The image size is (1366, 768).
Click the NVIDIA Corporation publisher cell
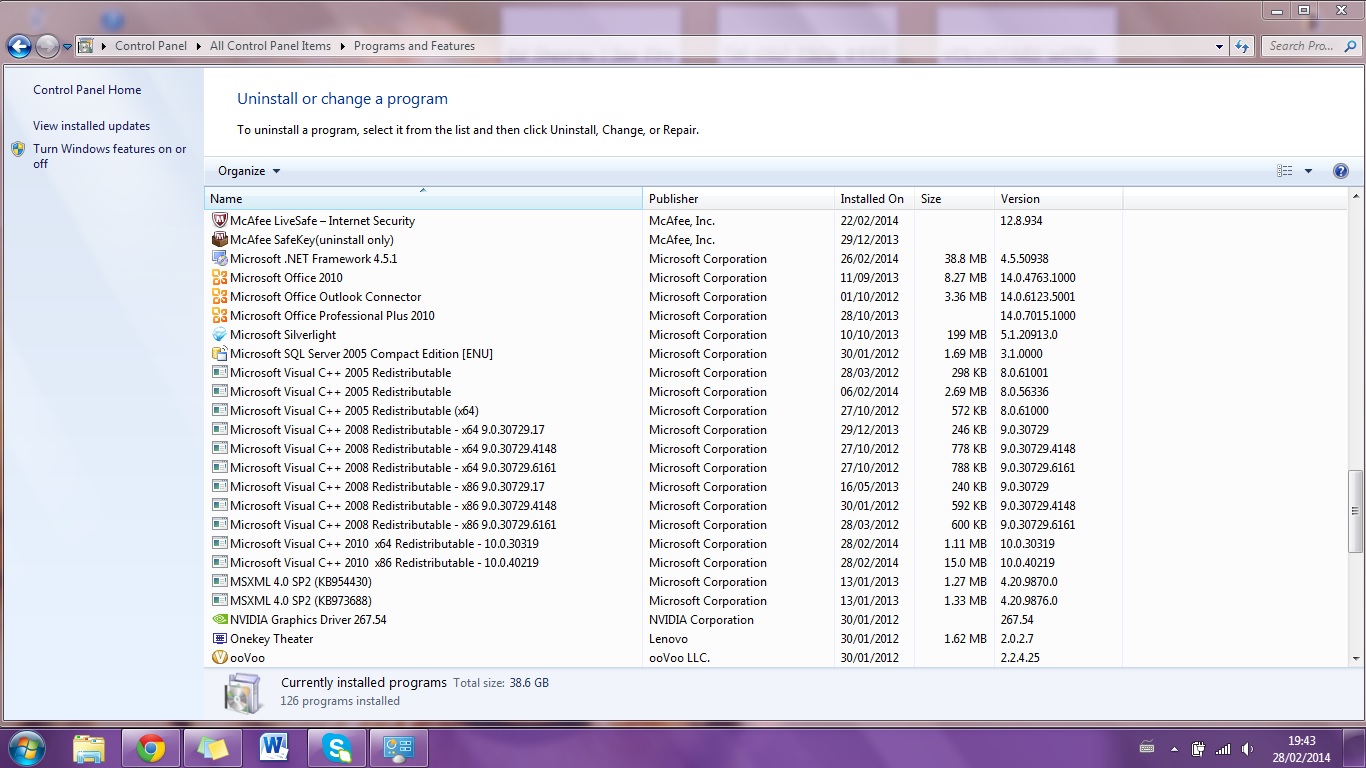point(701,620)
